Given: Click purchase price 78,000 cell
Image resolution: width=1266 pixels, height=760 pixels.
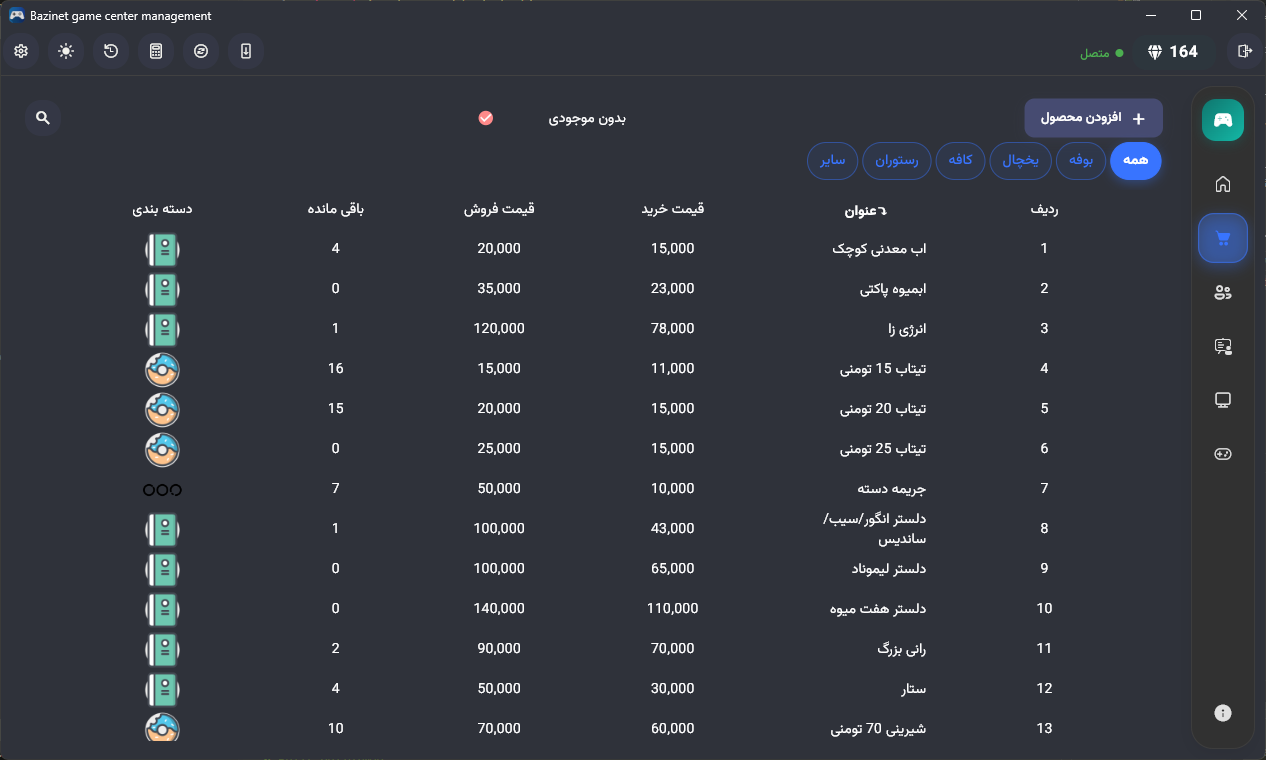Looking at the screenshot, I should [672, 329].
